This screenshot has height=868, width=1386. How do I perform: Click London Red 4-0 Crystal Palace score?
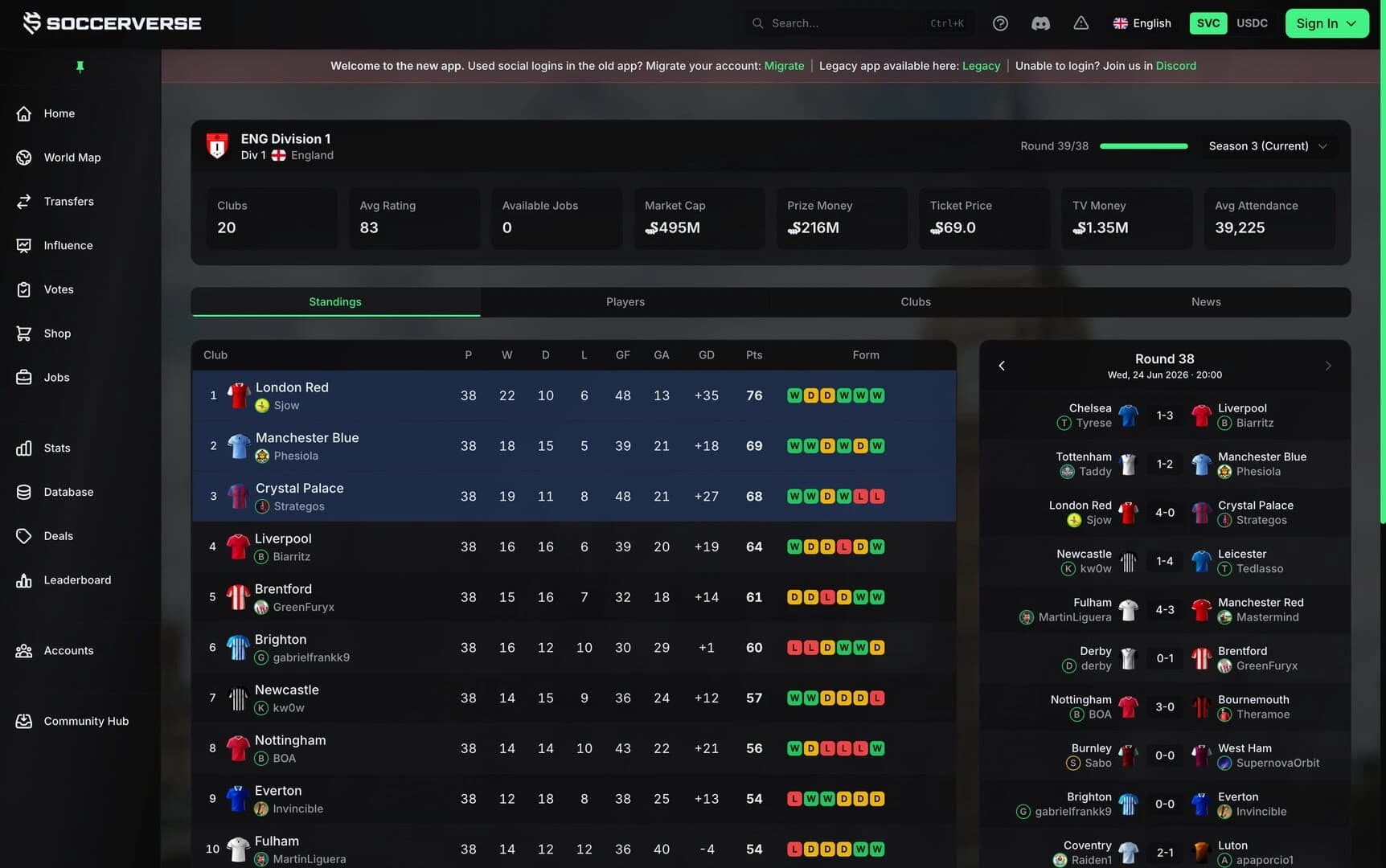1164,513
